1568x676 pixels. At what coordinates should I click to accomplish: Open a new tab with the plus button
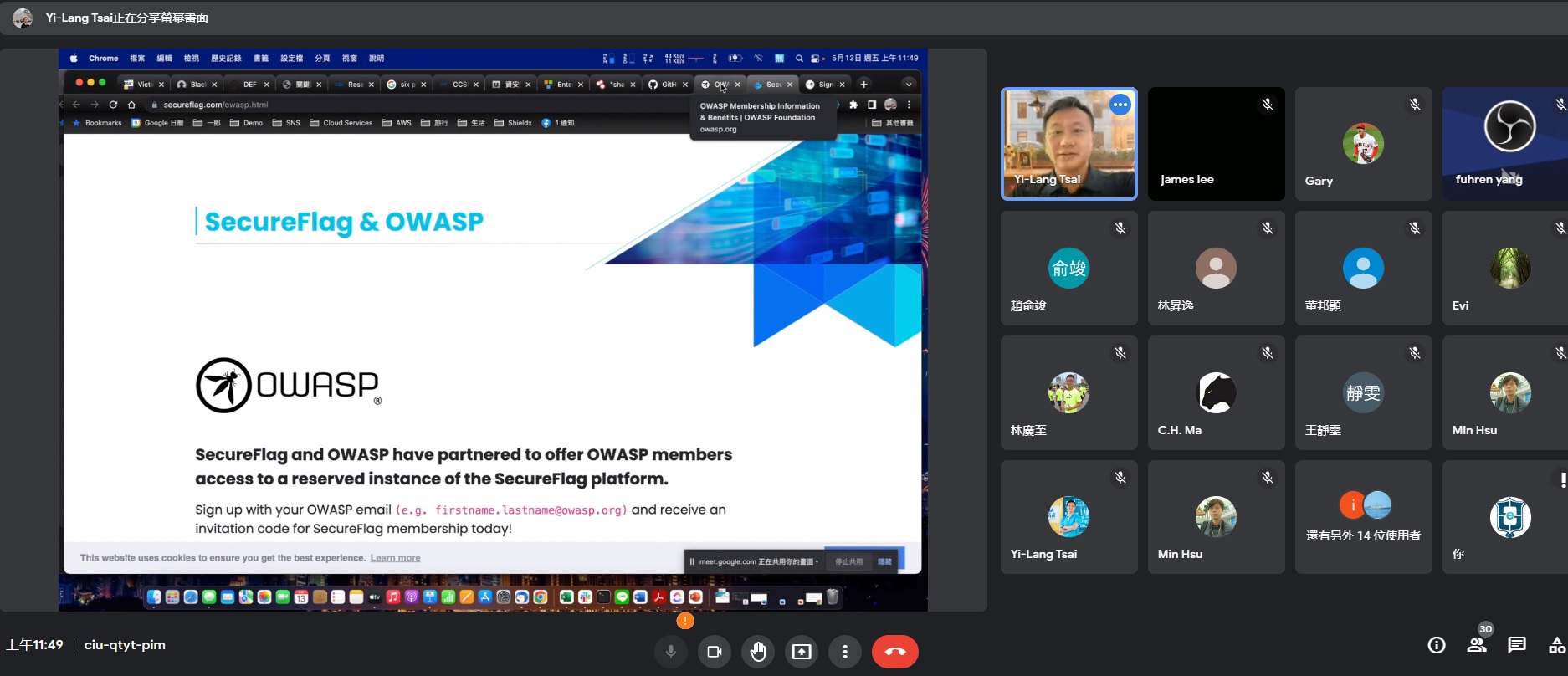point(864,84)
